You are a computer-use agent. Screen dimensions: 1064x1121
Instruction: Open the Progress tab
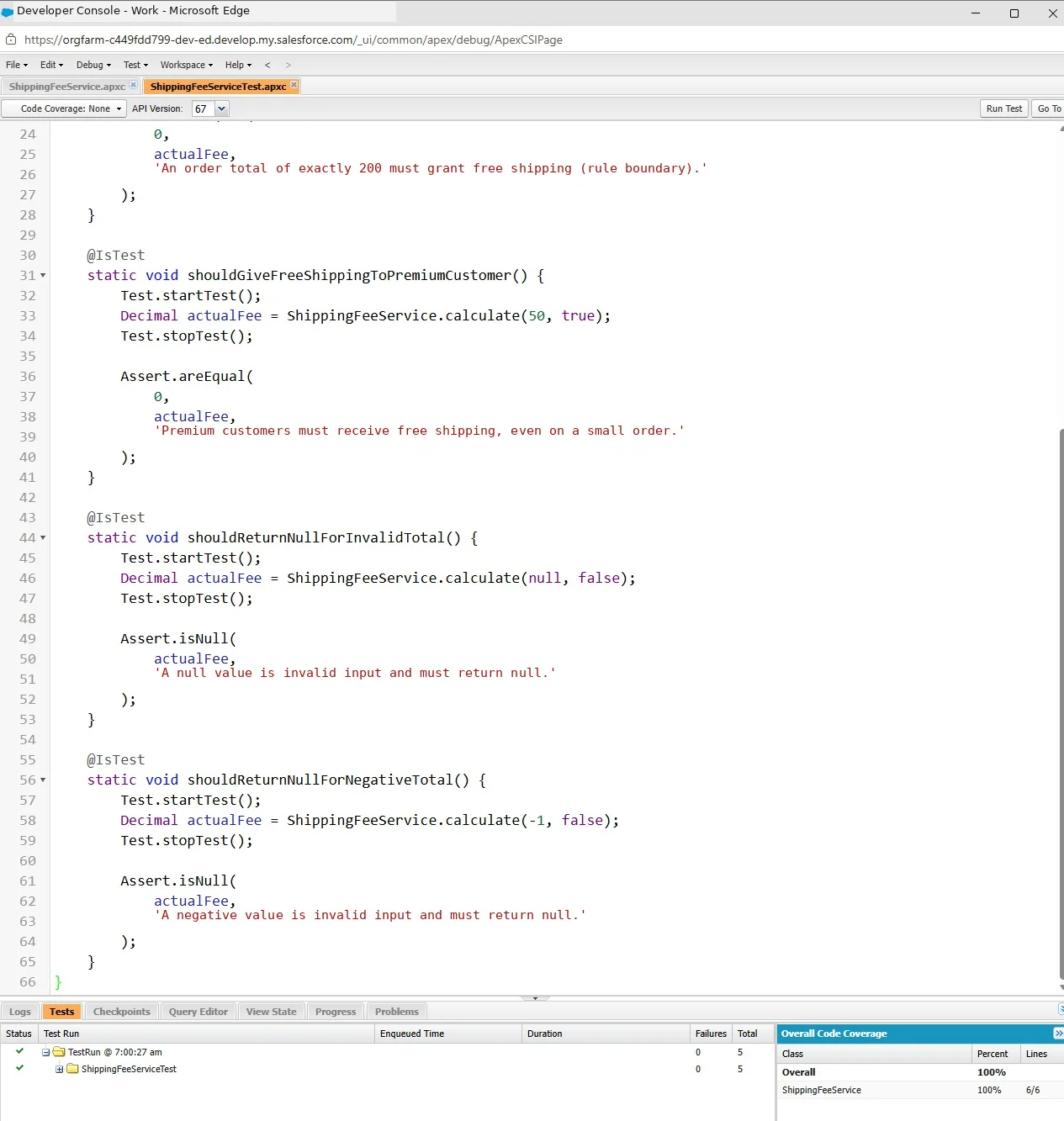click(336, 1012)
